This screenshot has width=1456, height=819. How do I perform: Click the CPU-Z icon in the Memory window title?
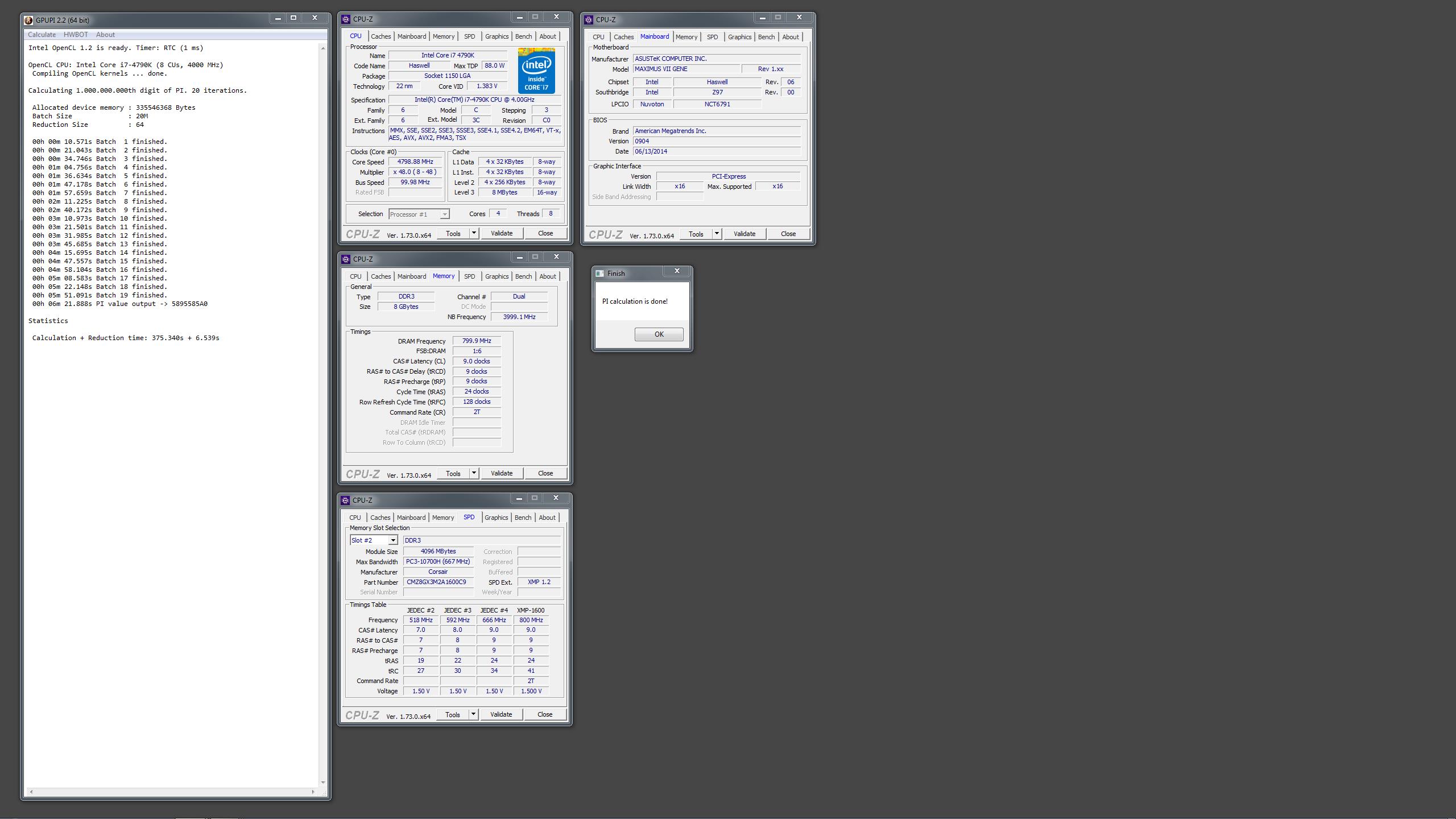tap(346, 259)
